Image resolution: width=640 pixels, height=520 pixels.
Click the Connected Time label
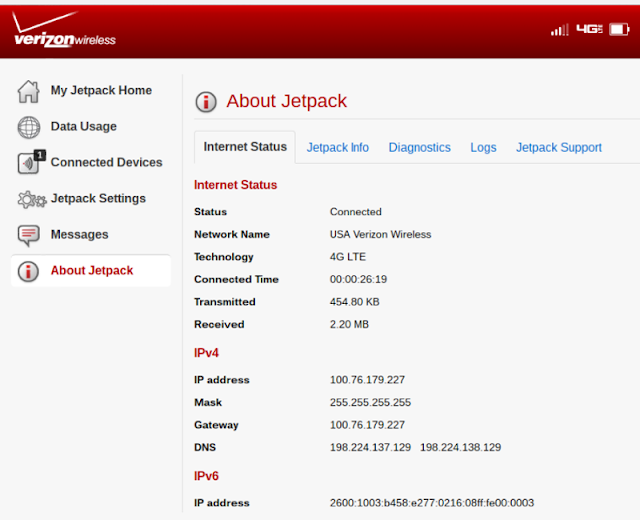(236, 279)
